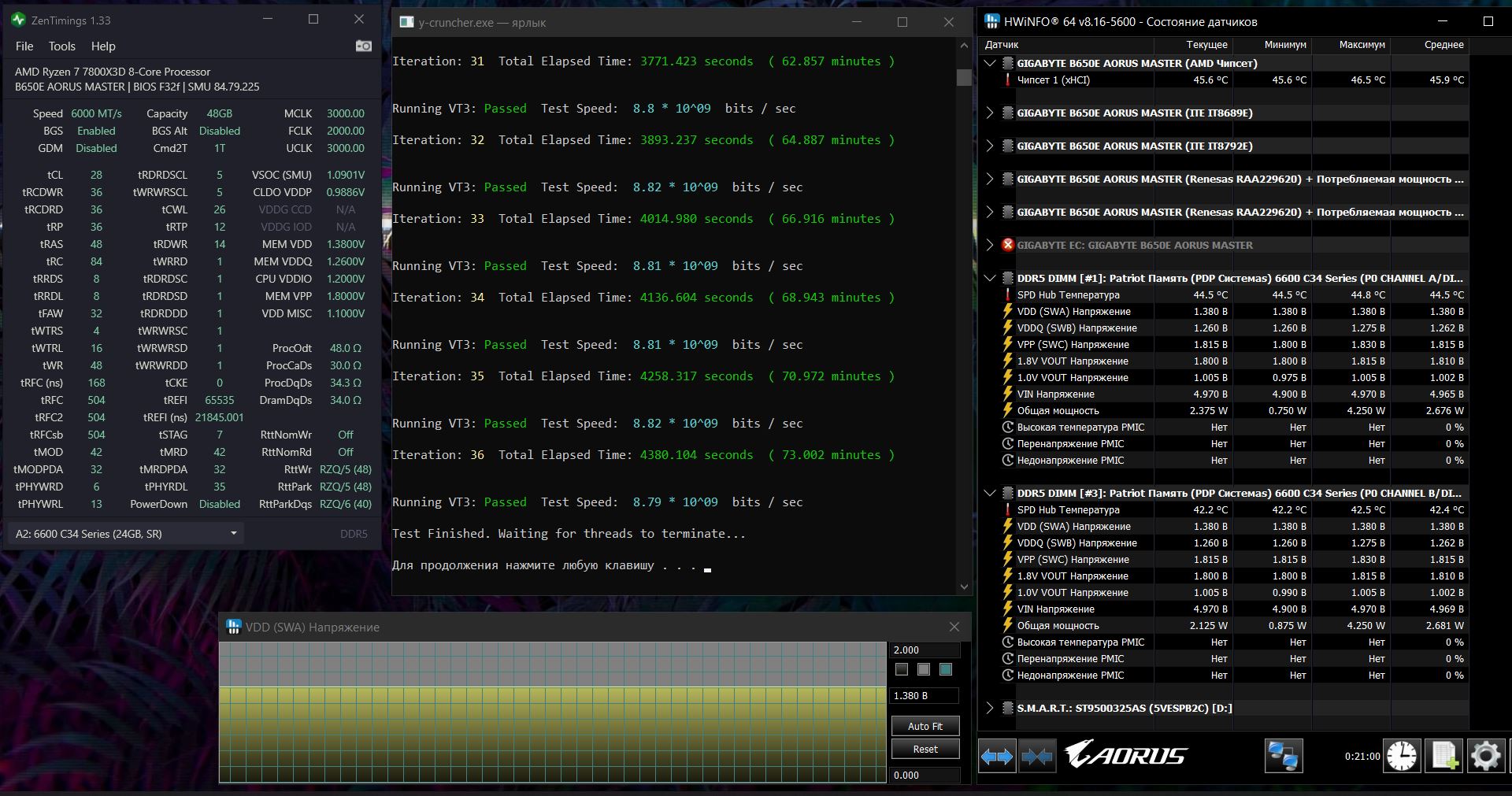This screenshot has width=1512, height=796.
Task: Click the 6000 MT/s Speed value in ZenTimings
Action: coord(96,113)
